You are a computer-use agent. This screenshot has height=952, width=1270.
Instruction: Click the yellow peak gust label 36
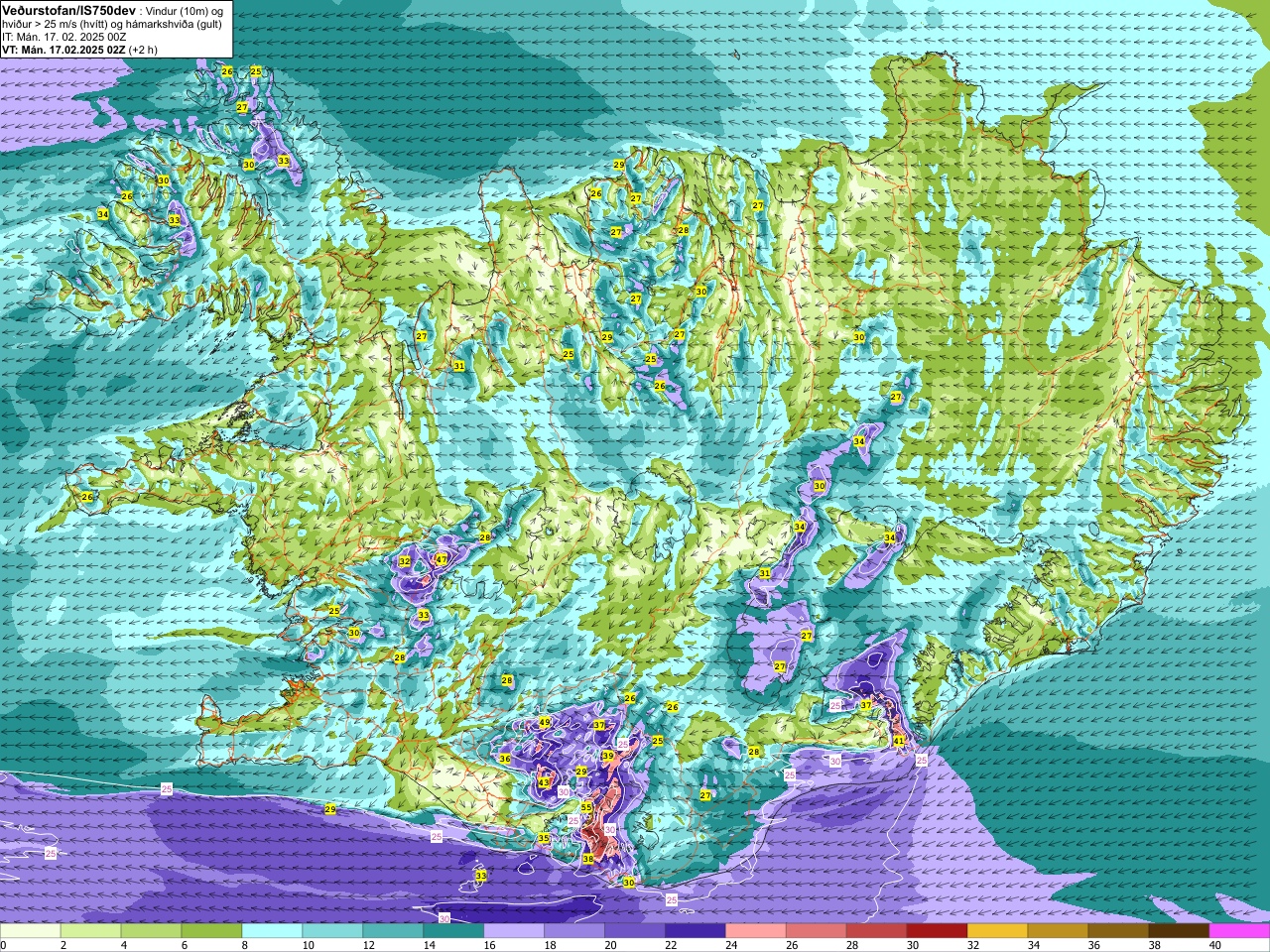pyautogui.click(x=505, y=759)
